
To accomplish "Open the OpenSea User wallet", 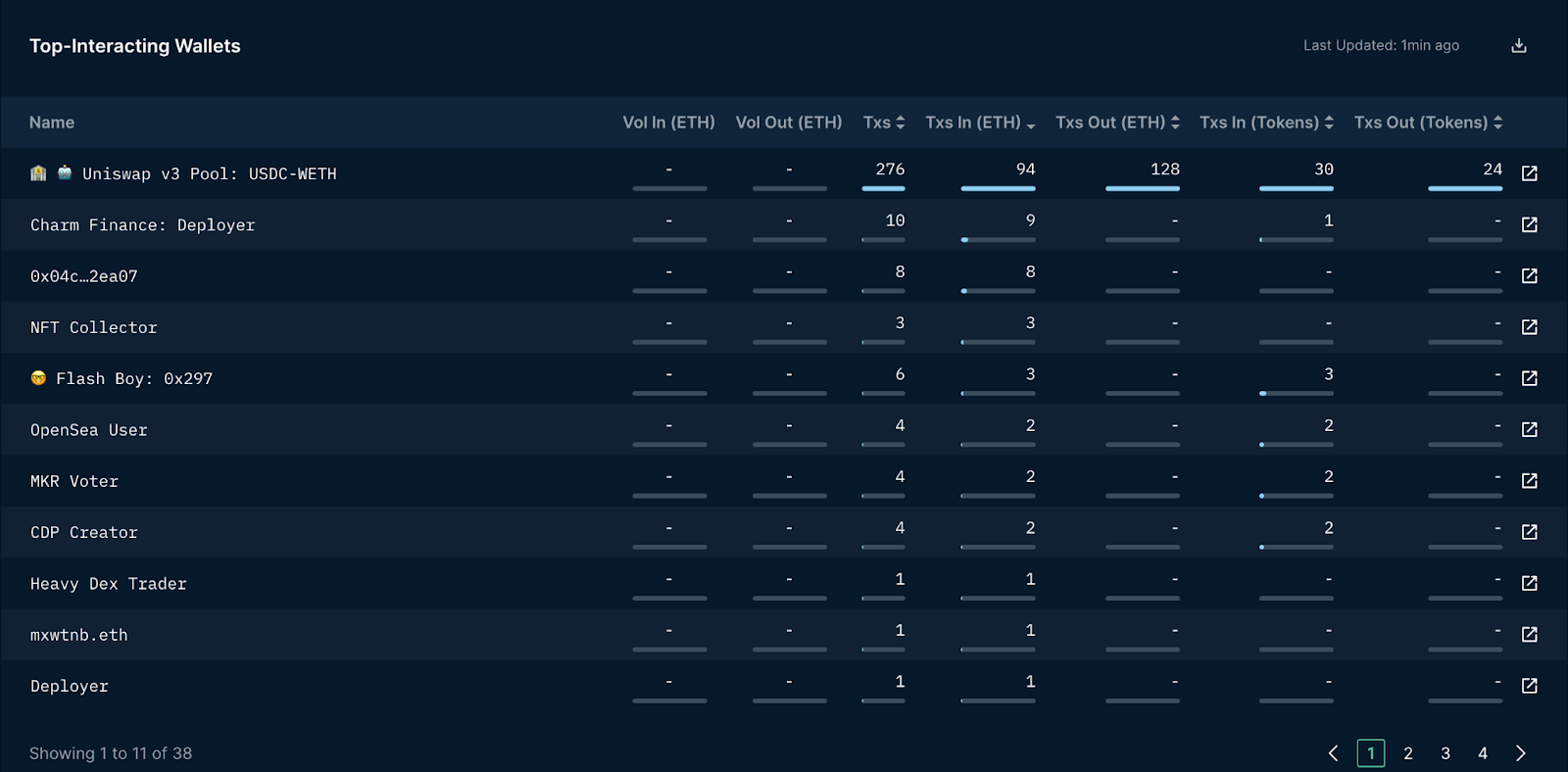I will point(89,430).
